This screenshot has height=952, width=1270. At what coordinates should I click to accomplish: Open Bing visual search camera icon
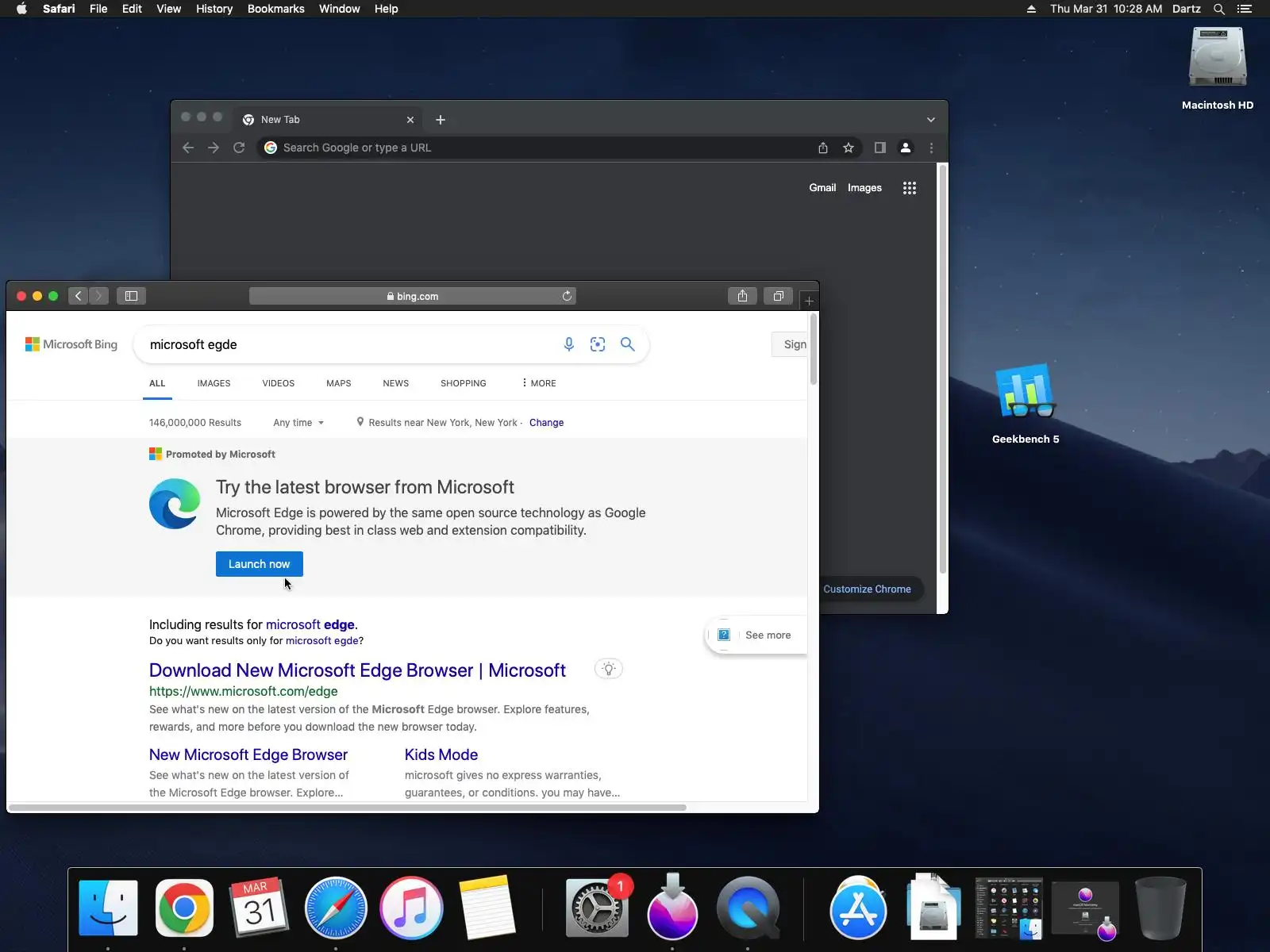pos(598,344)
